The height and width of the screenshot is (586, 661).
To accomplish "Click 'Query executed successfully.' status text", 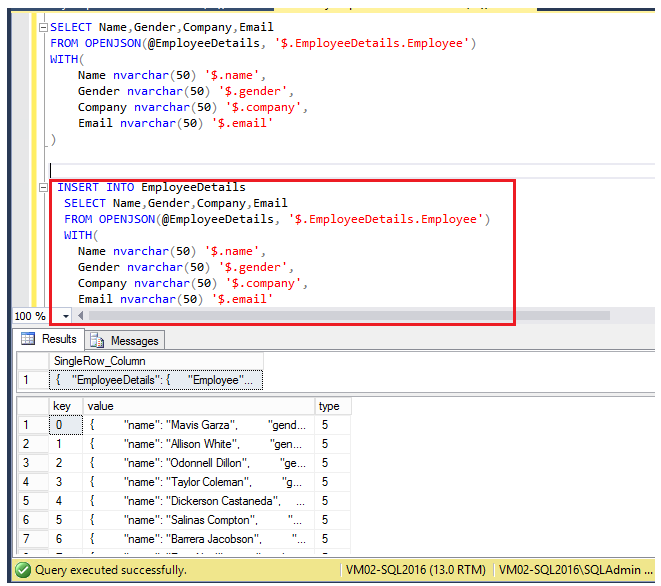I will pos(110,570).
